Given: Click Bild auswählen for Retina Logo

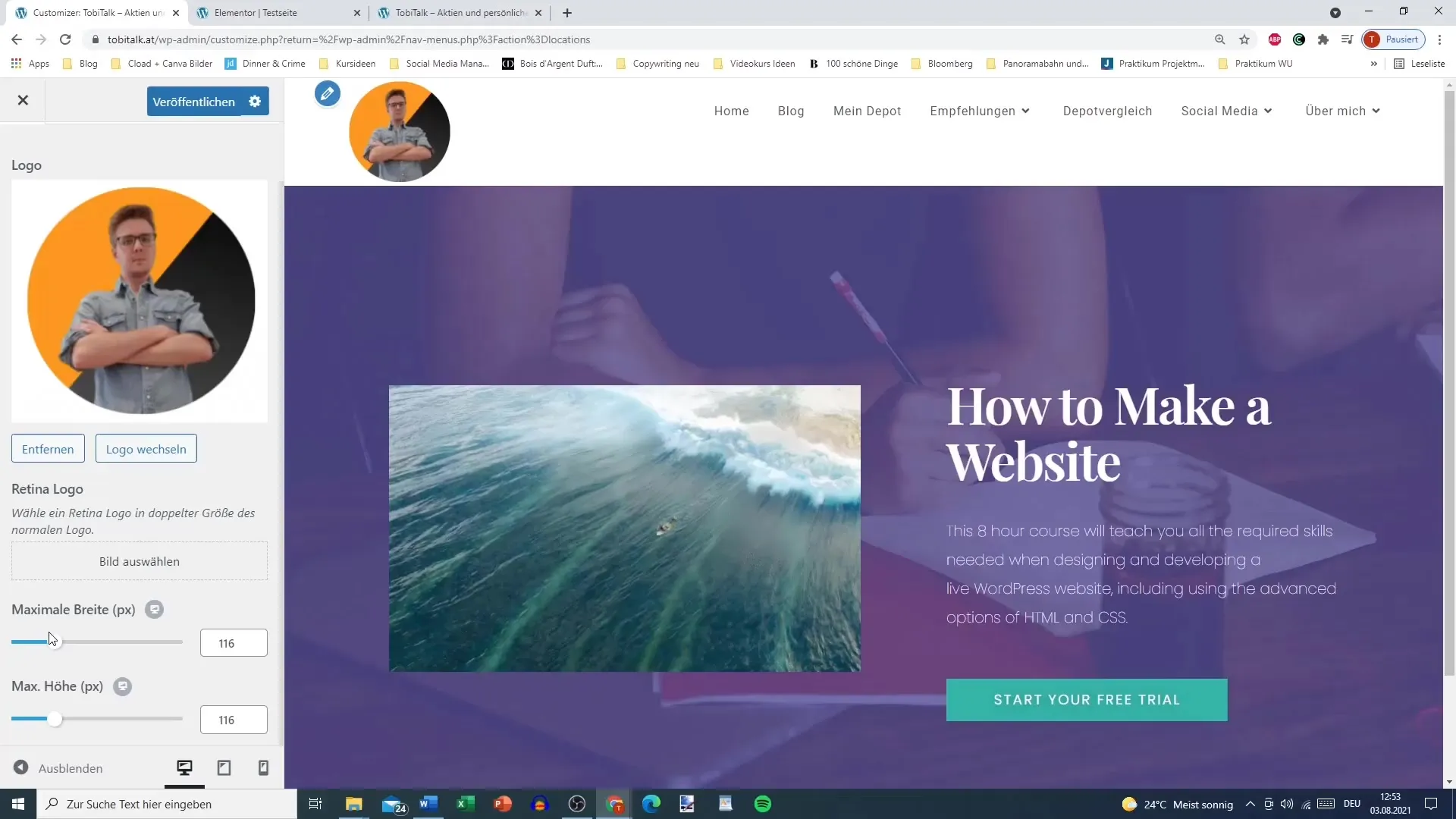Looking at the screenshot, I should click(x=139, y=560).
